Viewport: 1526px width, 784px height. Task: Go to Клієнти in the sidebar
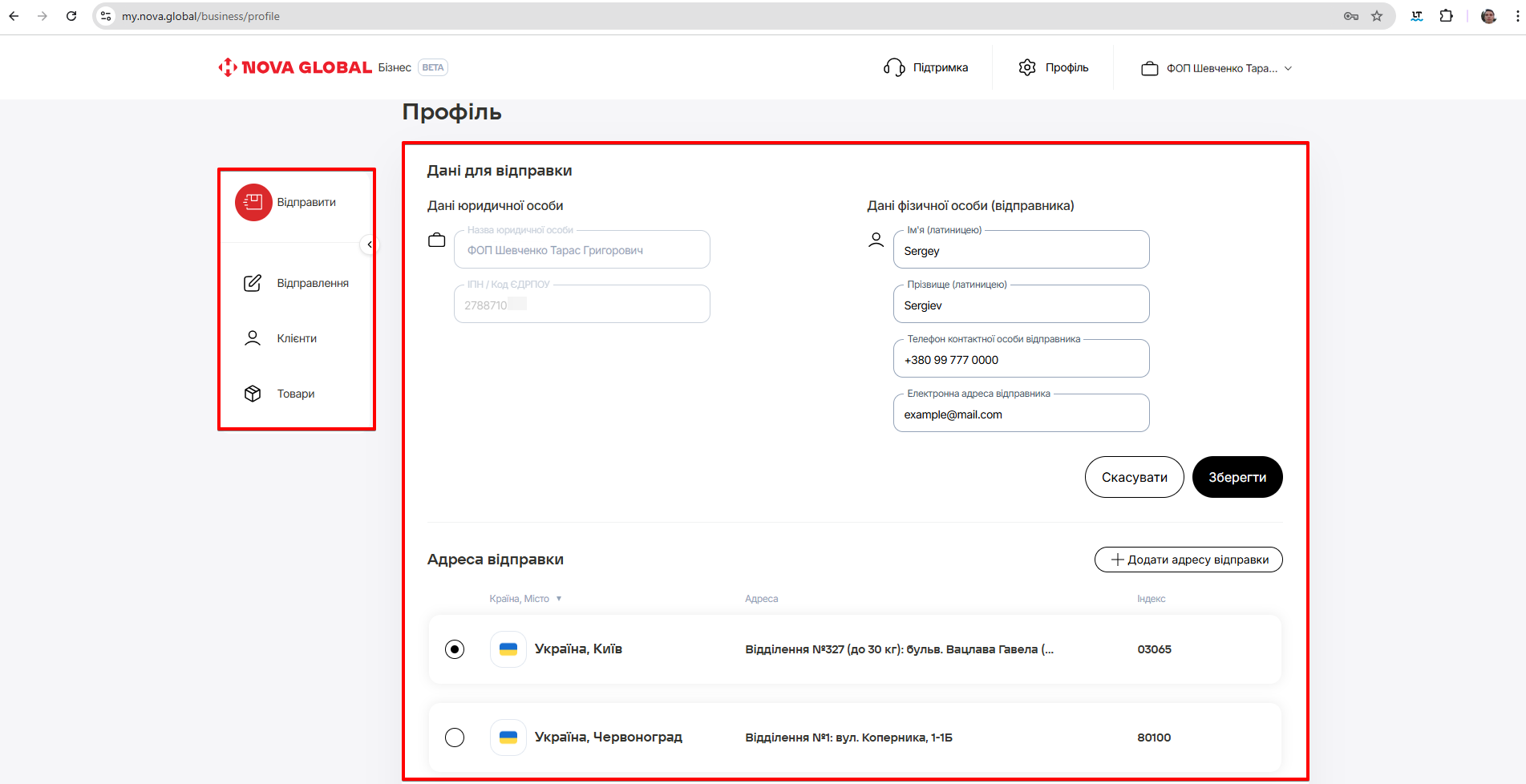coord(296,338)
